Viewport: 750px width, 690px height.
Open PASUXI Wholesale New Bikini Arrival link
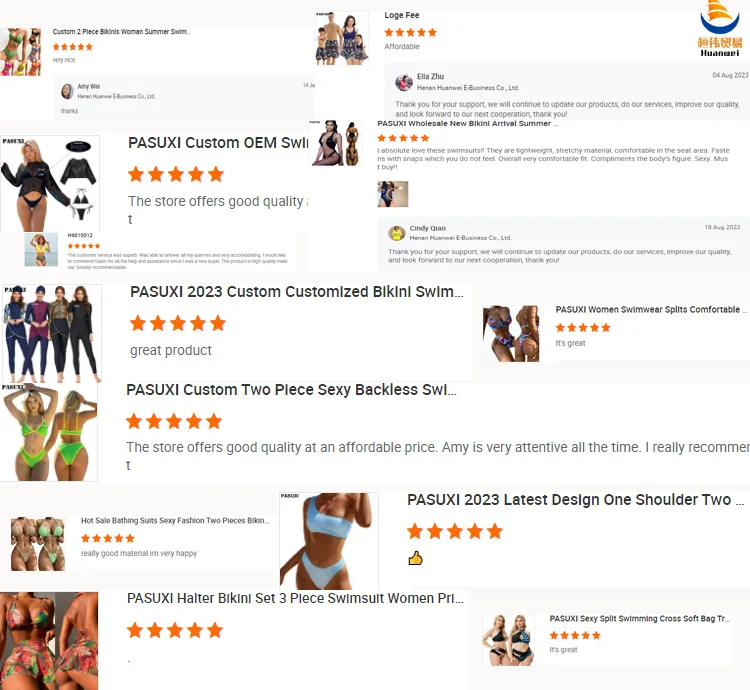point(467,123)
